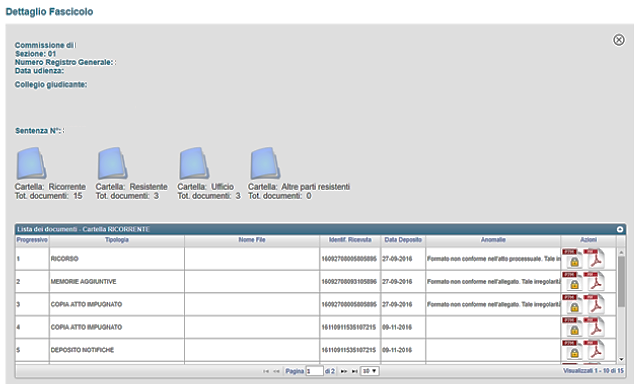
Task: Open PDF icon for MEMORIE AGGIUNTIVE row
Action: click(x=594, y=281)
